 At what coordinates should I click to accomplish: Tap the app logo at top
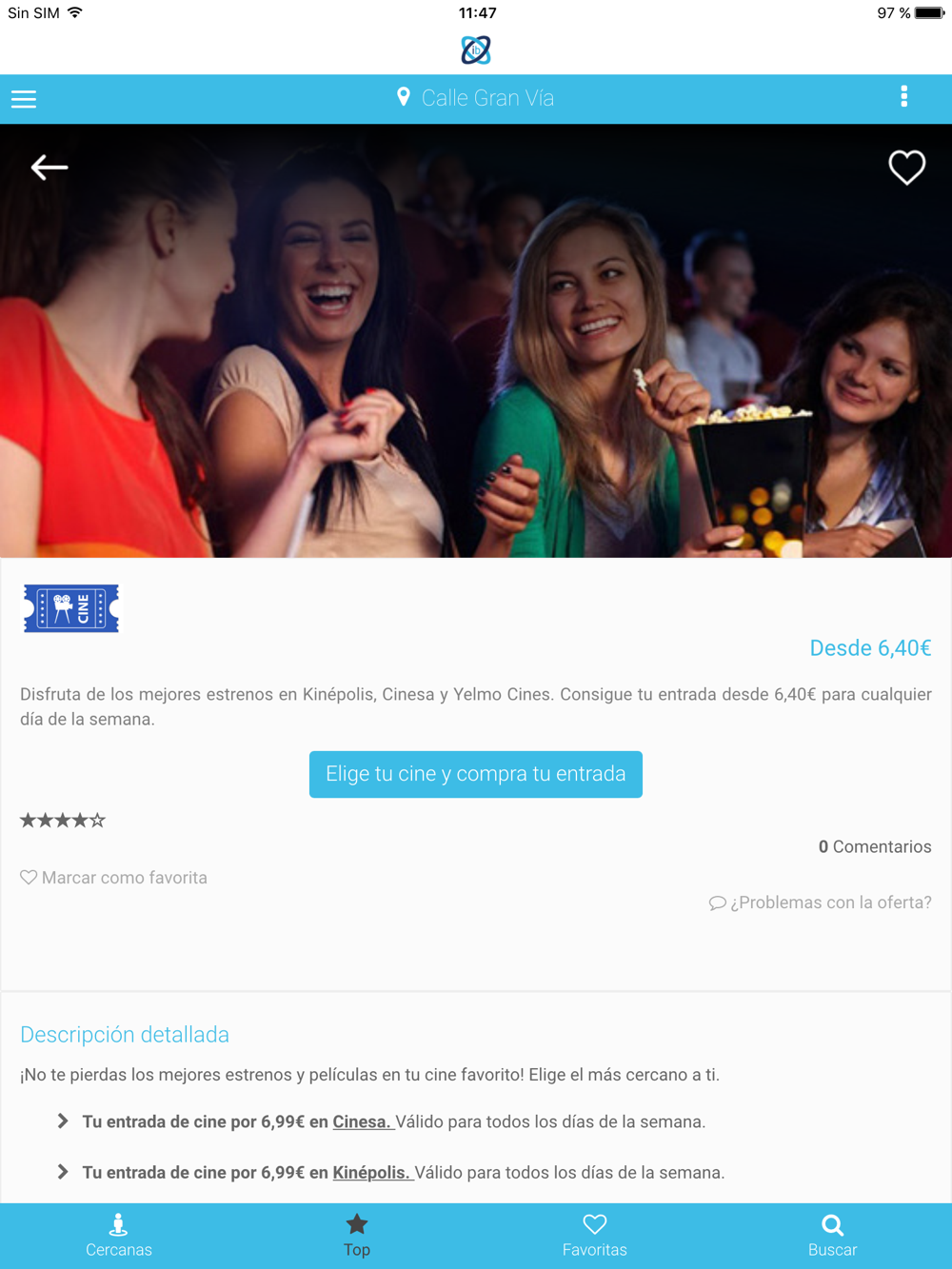pyautogui.click(x=476, y=50)
